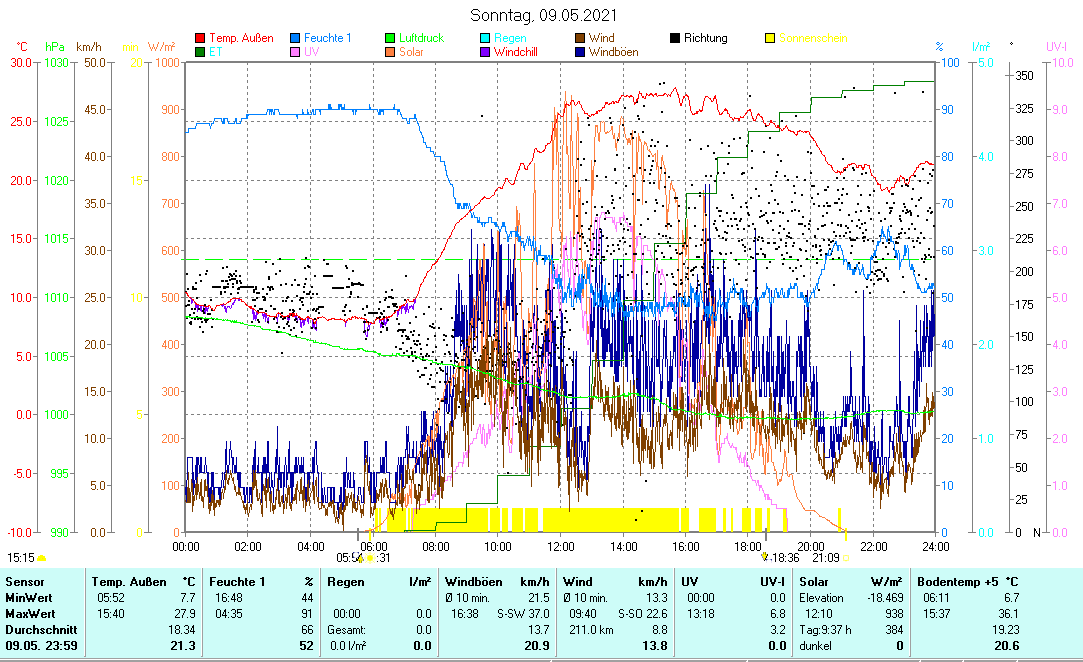Click the pink UV legend square
1083x662 pixels.
pyautogui.click(x=296, y=52)
